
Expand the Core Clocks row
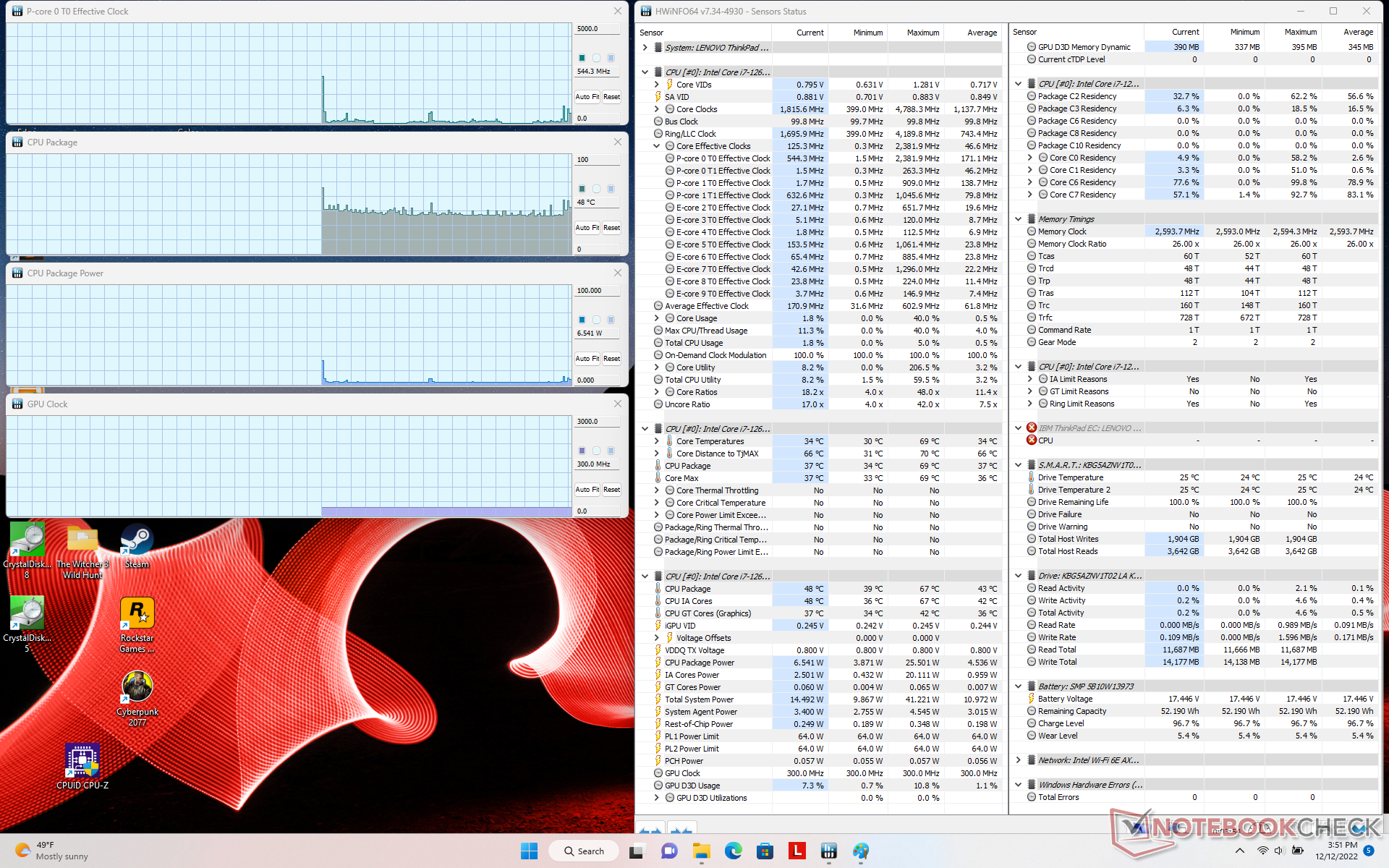pos(657,109)
